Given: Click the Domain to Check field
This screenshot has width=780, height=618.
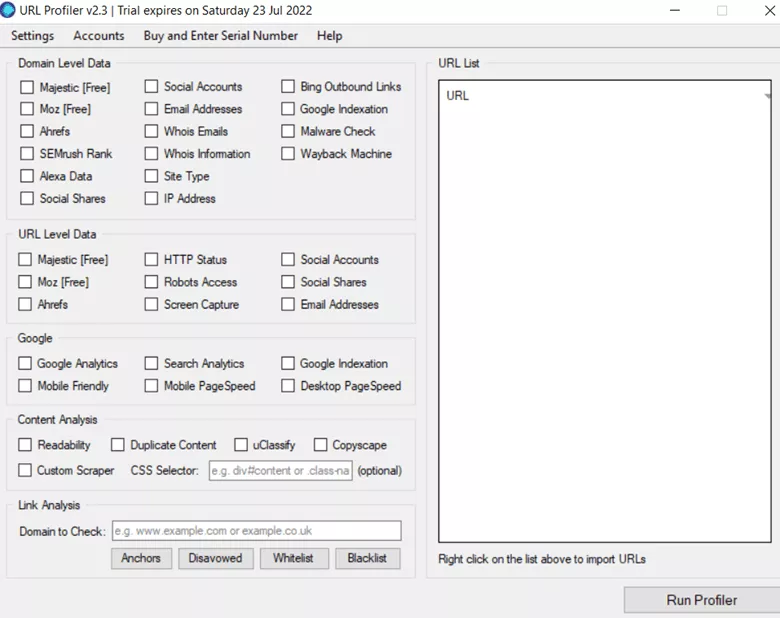Looking at the screenshot, I should coord(257,531).
